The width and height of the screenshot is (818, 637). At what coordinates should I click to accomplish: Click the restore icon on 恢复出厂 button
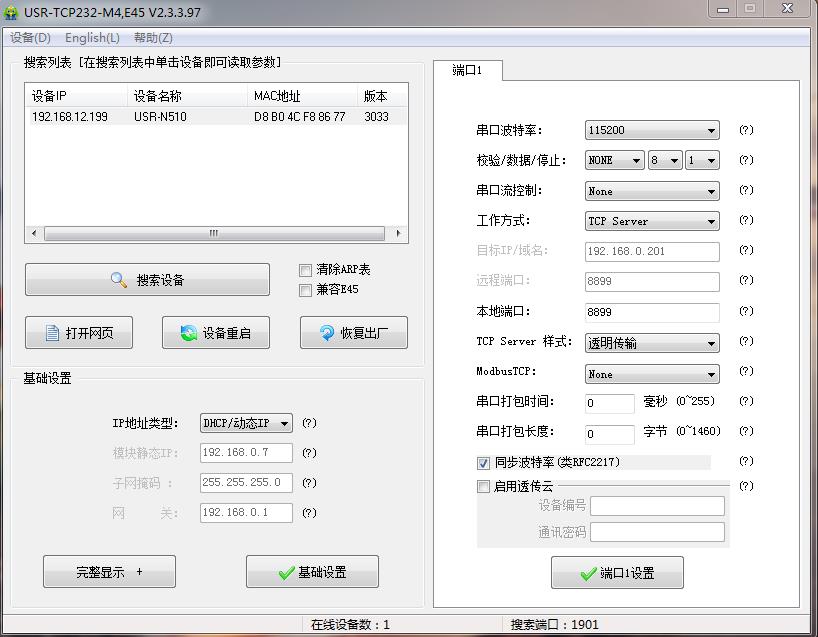click(326, 333)
